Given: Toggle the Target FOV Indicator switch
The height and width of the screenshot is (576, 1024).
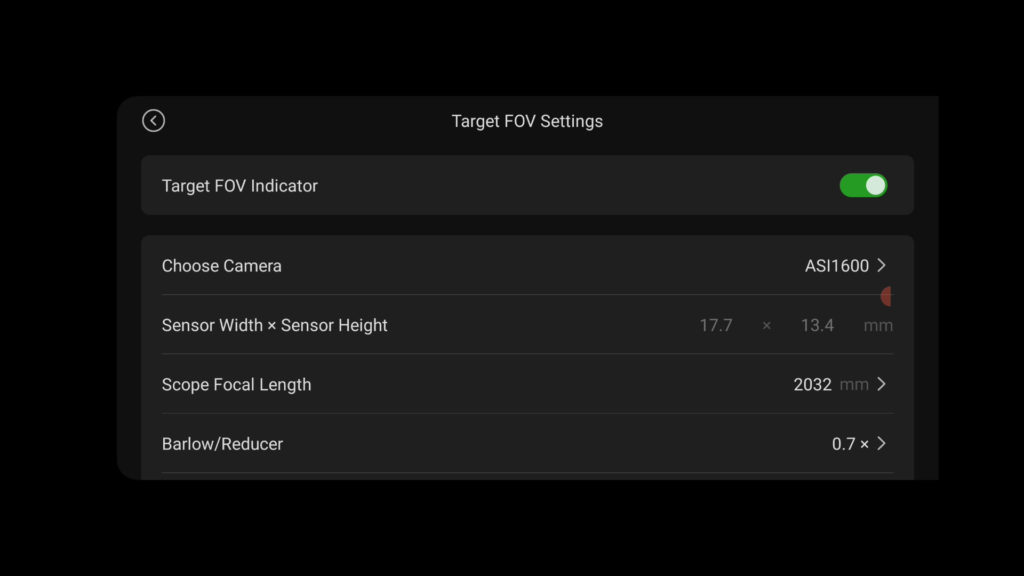Looking at the screenshot, I should [863, 185].
